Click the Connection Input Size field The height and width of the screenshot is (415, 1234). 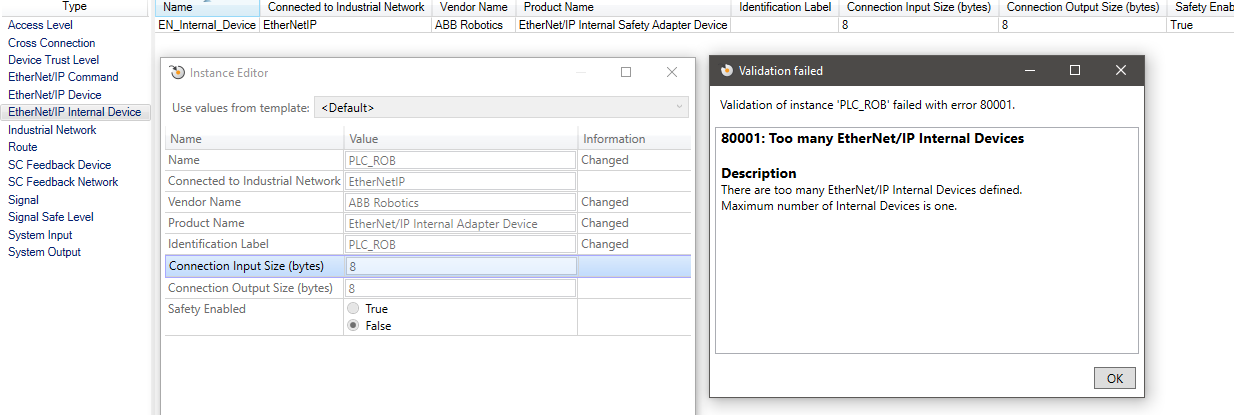461,266
